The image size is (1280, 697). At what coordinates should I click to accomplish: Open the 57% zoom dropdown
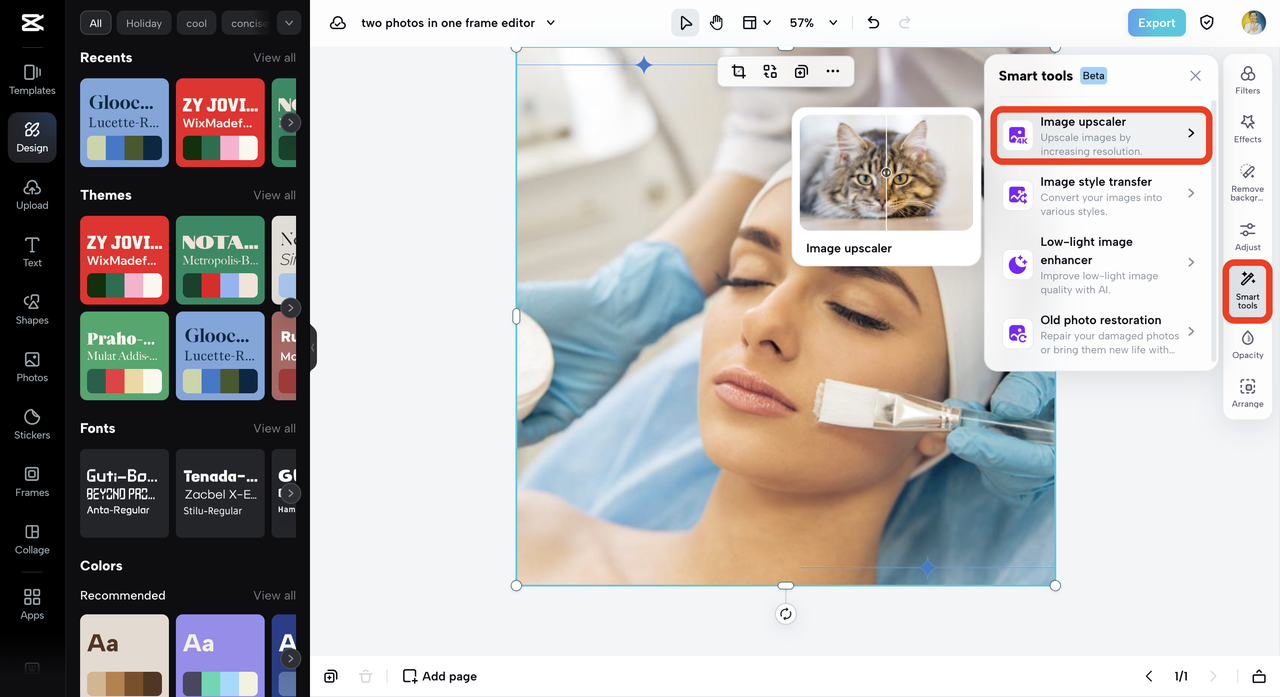click(813, 23)
